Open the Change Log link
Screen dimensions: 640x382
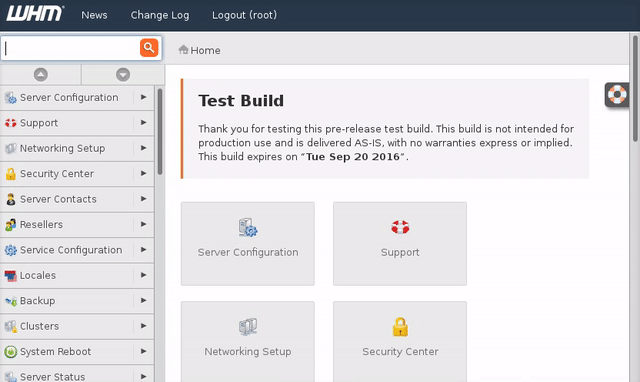point(160,15)
